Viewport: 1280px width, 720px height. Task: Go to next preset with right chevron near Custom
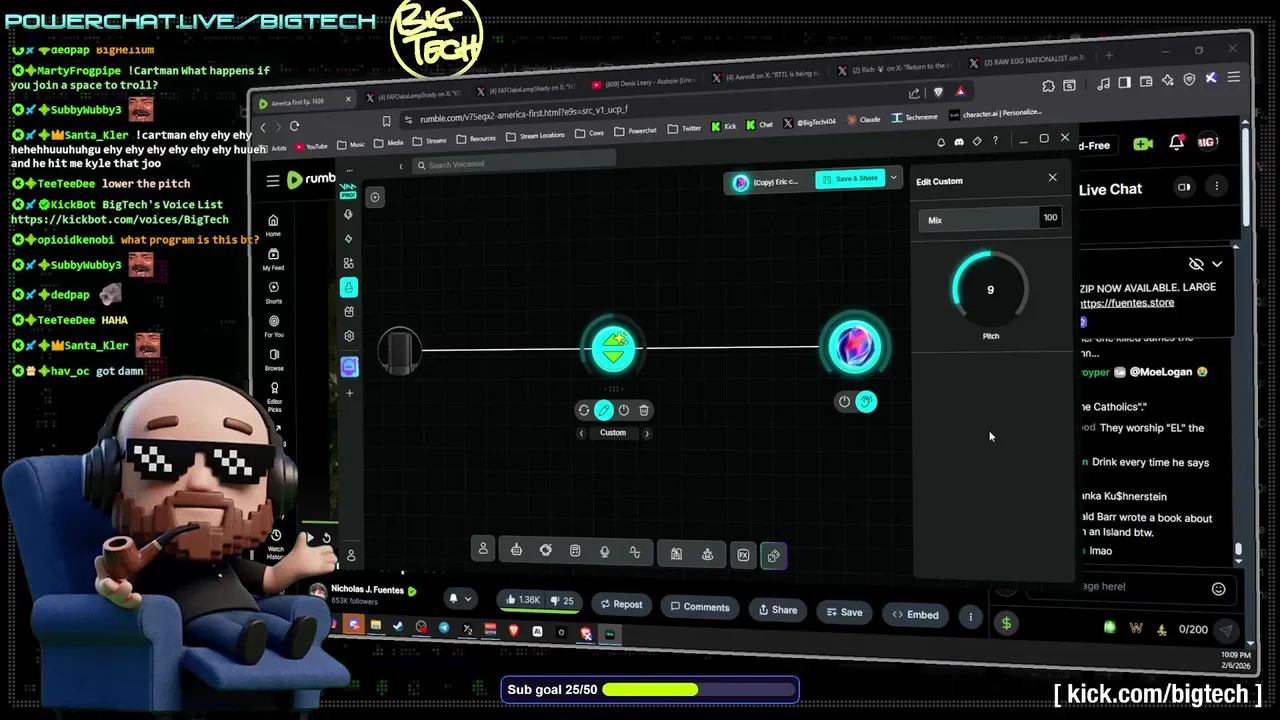click(x=647, y=433)
